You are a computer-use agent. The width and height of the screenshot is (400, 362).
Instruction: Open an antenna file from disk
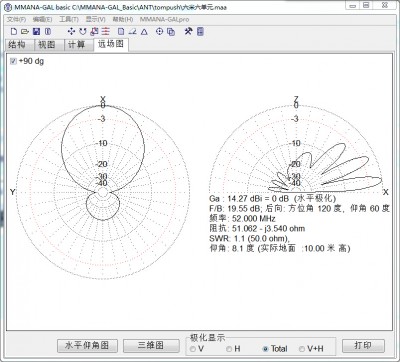pos(24,32)
